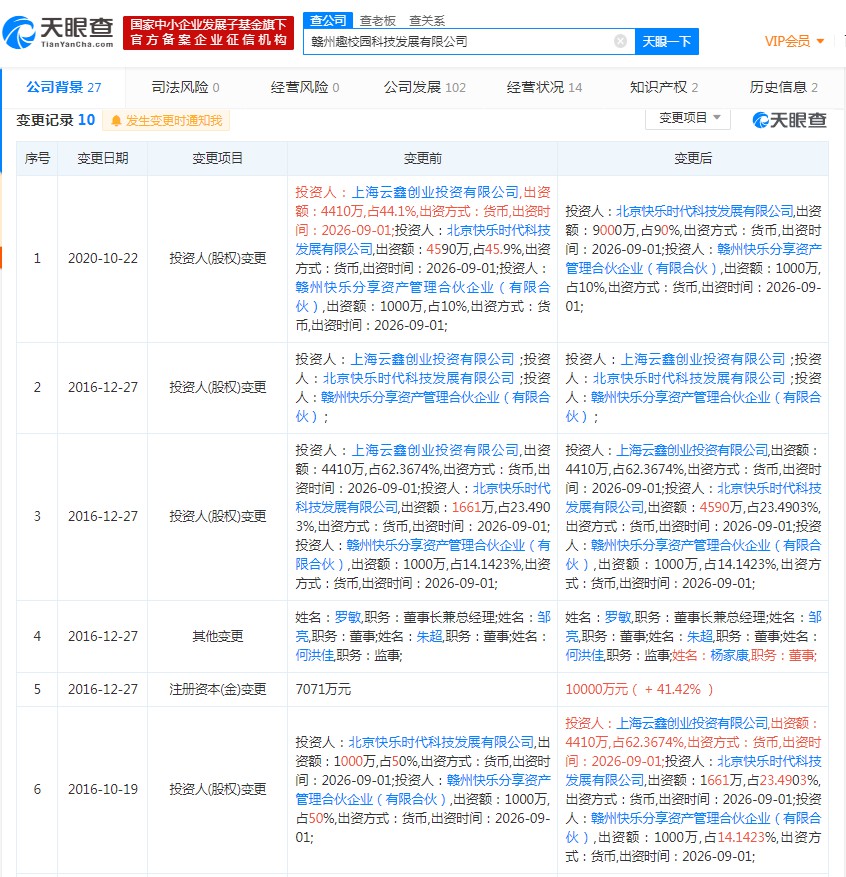The image size is (846, 877).
Task: Open 赣州快乐分享 link in row 3 变更前
Action: click(423, 554)
